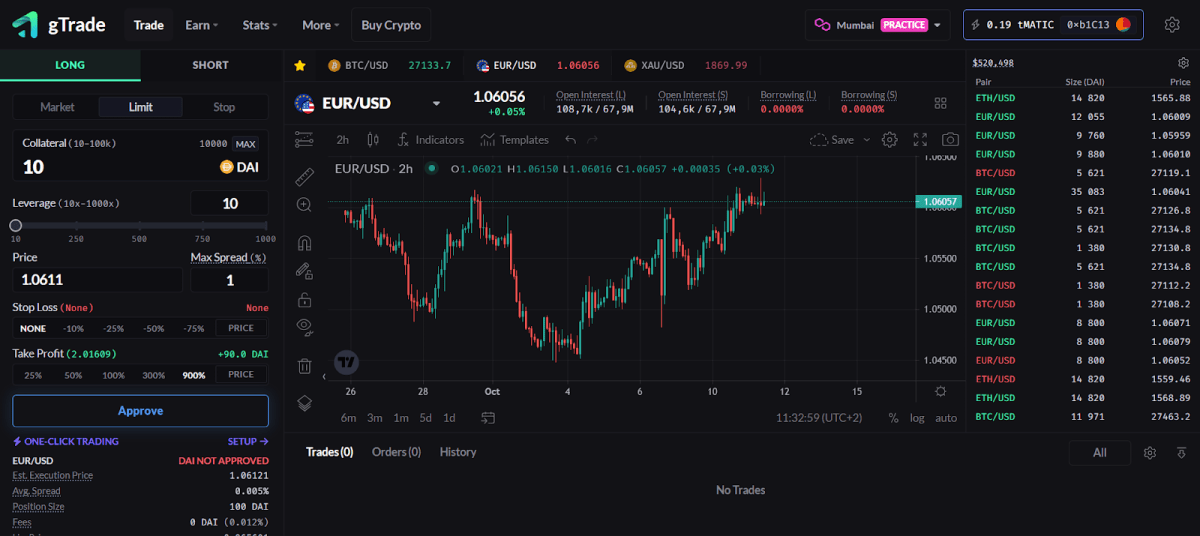Choose the Limit order type
Screen dimensions: 1200x536
point(141,107)
